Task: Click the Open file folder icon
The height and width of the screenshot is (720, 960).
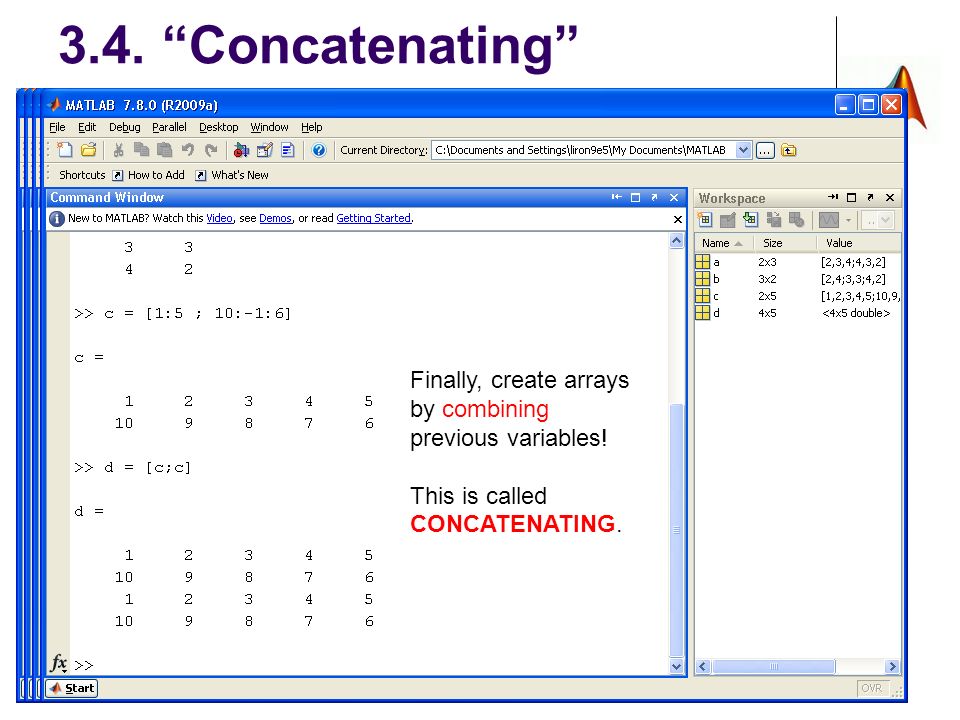Action: pyautogui.click(x=89, y=150)
